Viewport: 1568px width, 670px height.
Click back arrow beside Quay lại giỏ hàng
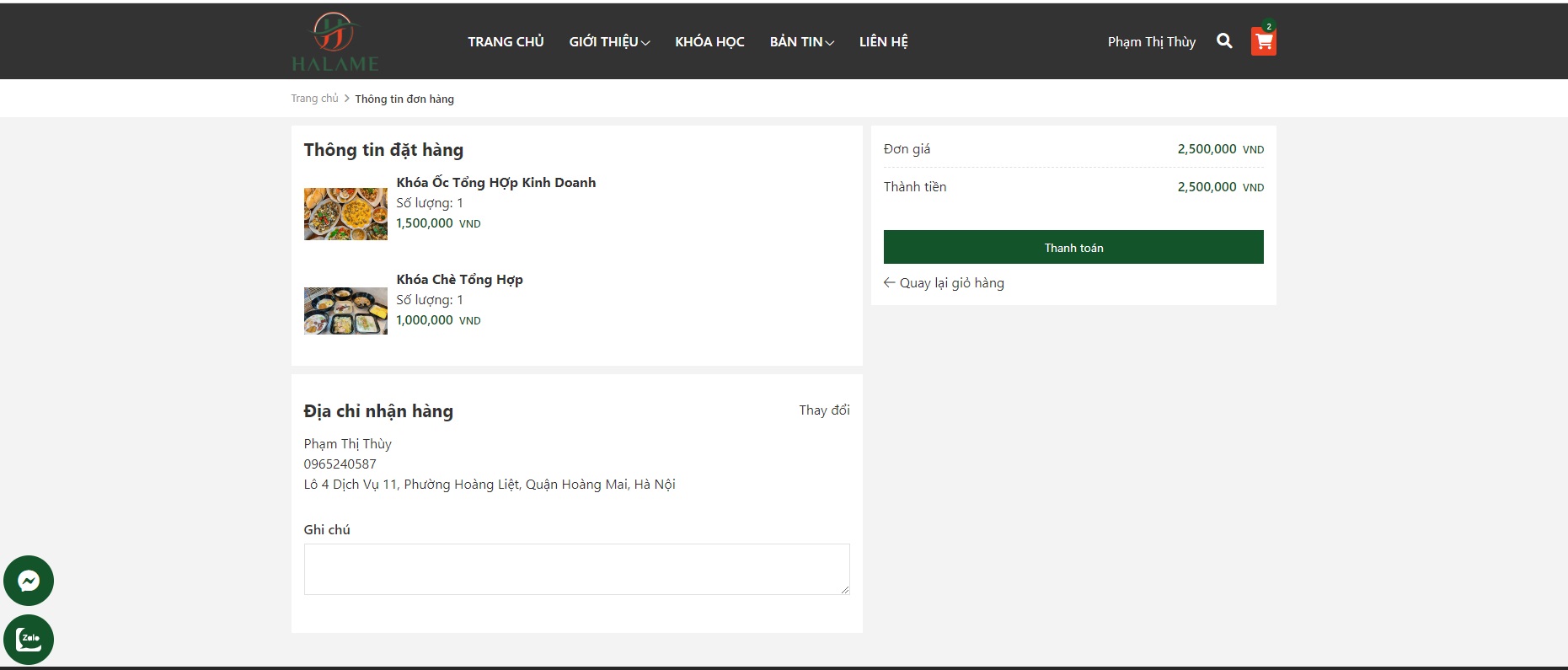[x=889, y=283]
